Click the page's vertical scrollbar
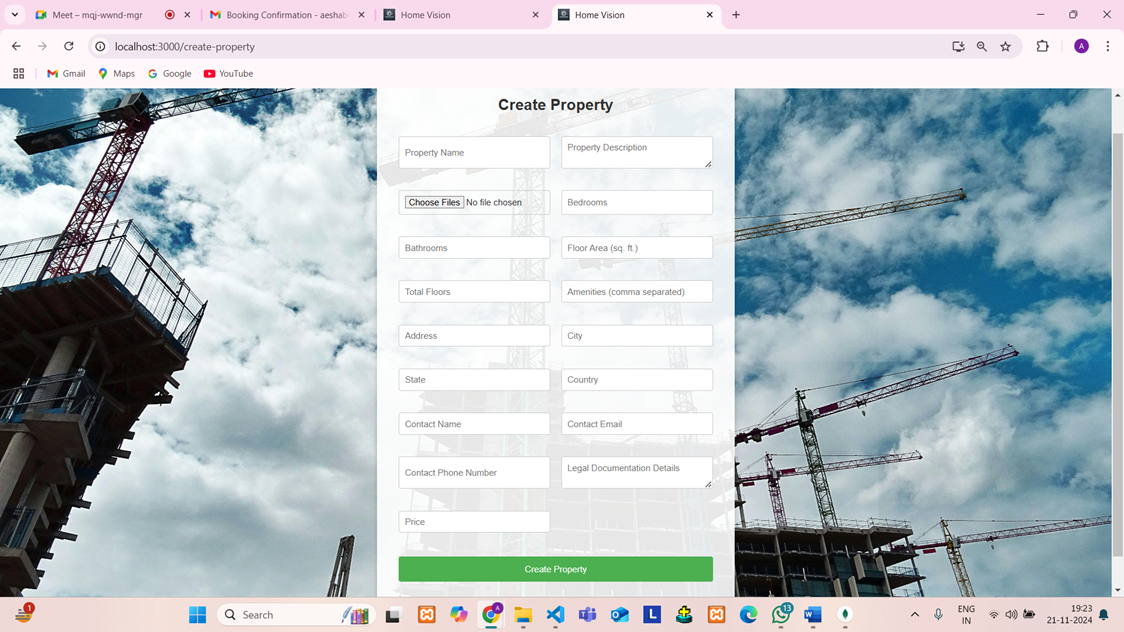The image size is (1124, 632). point(1117,340)
